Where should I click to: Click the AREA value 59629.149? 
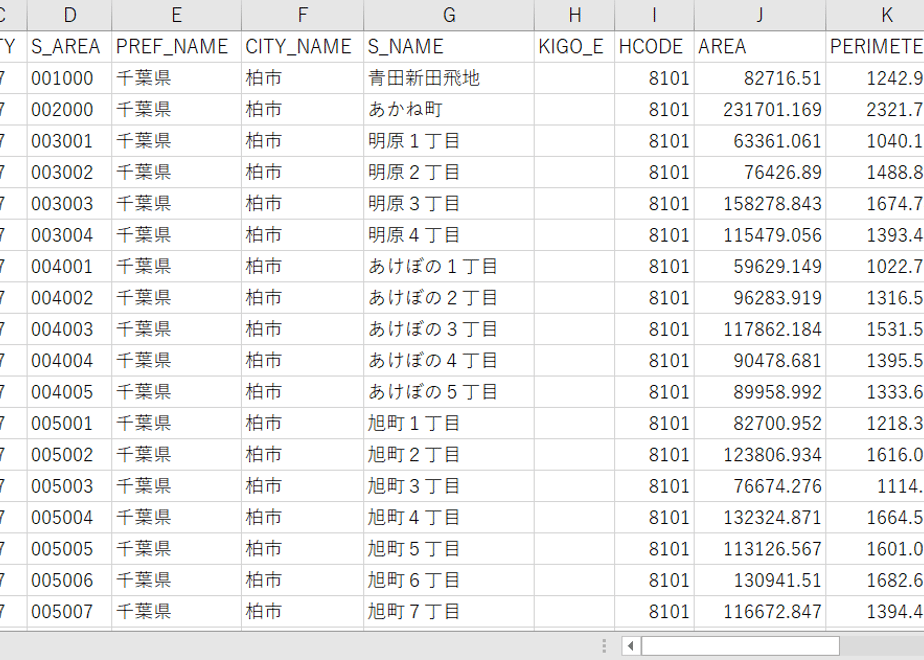tap(760, 266)
